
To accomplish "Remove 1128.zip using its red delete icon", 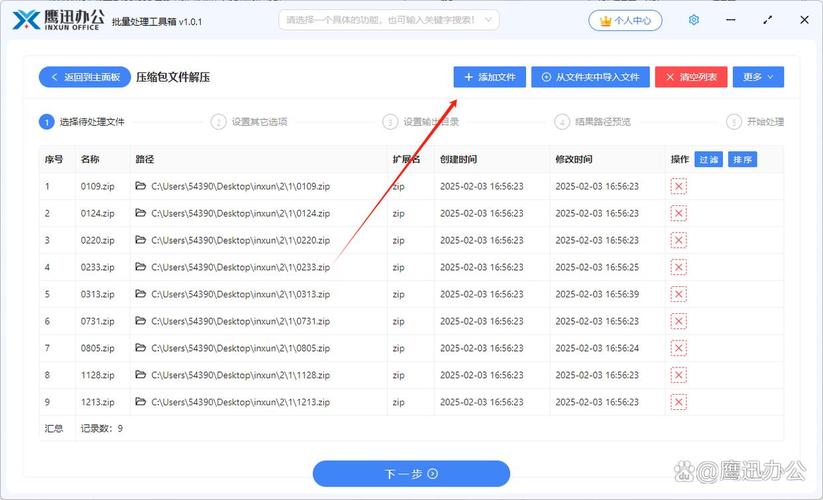I will (678, 375).
